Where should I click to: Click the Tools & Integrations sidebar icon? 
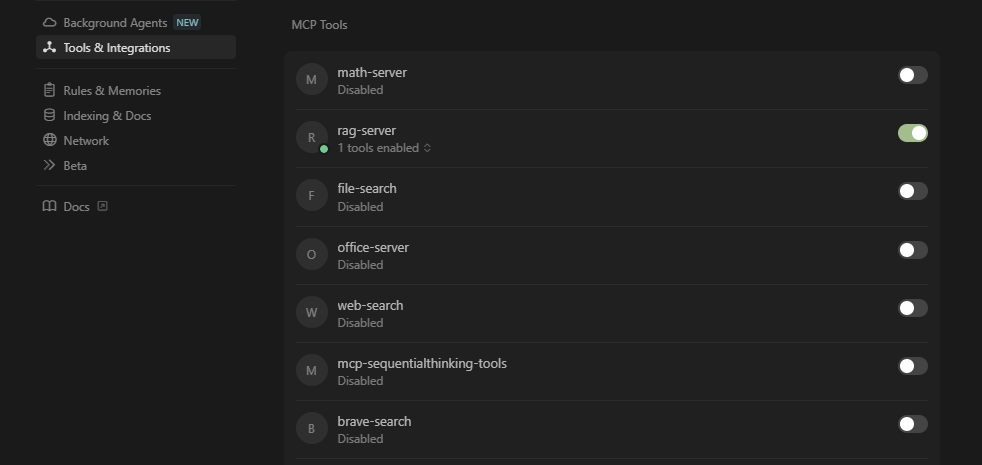point(49,47)
